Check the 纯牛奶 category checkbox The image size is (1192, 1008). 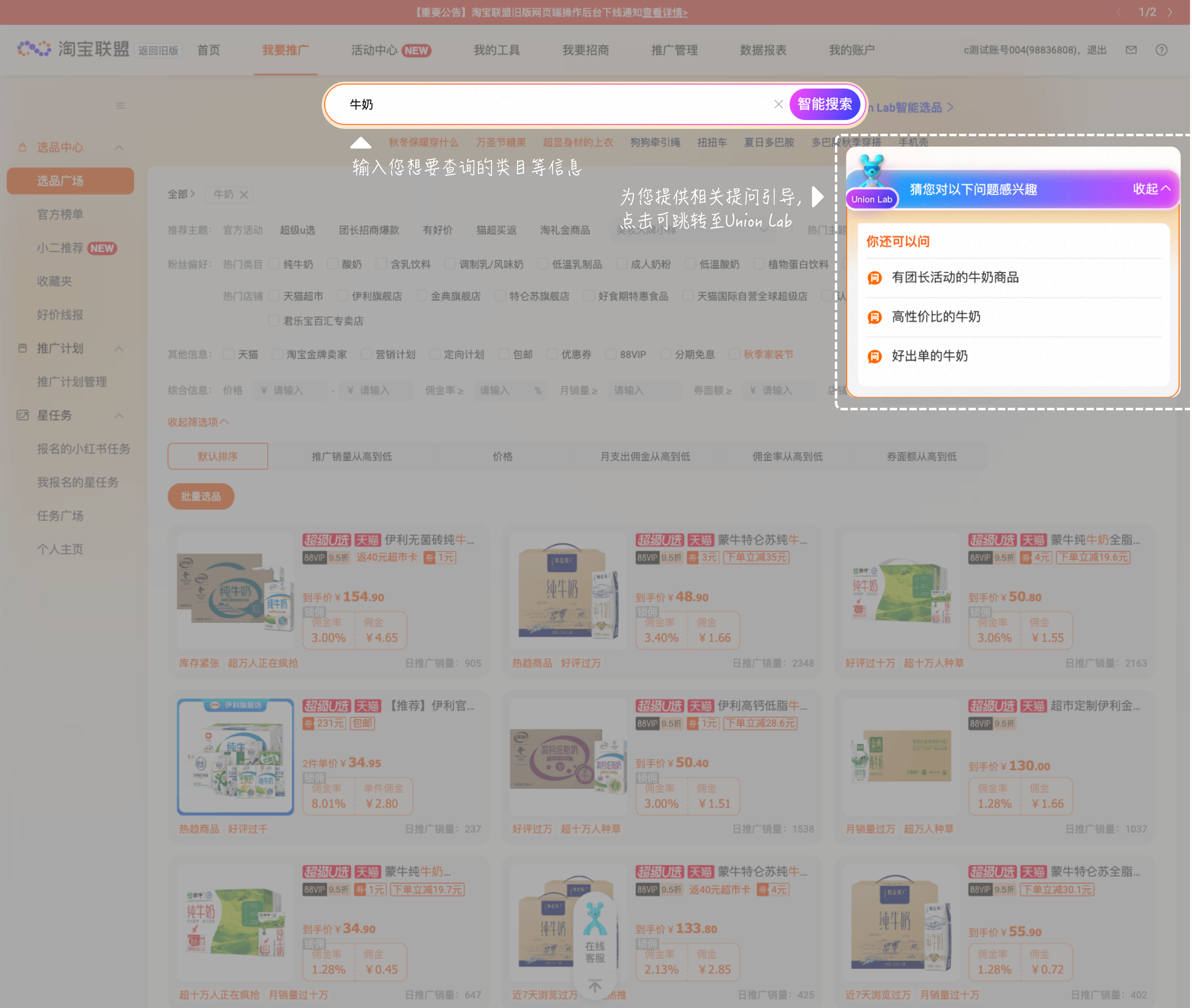[x=274, y=263]
